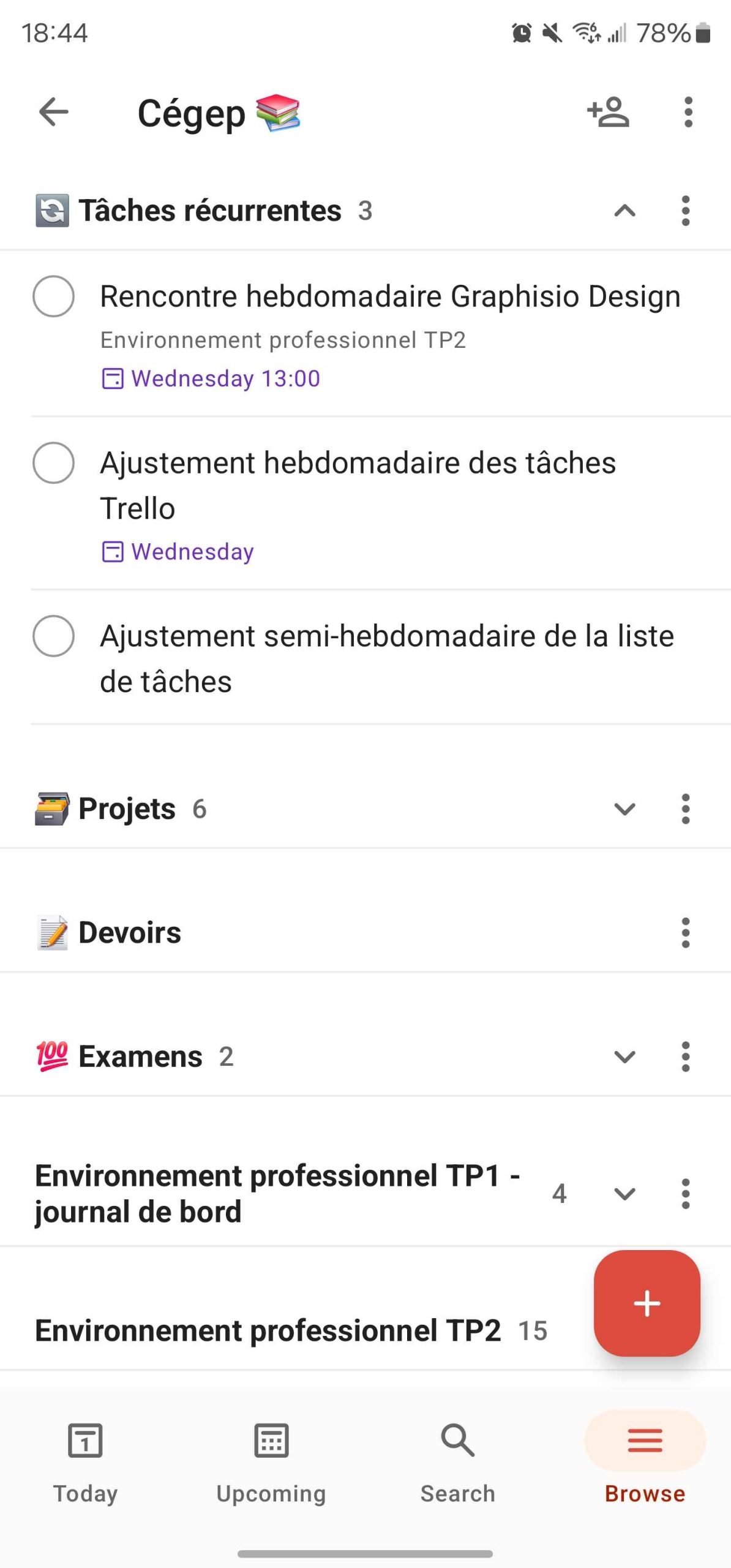Expand the Examens section
Viewport: 731px width, 1568px height.
[x=624, y=1057]
